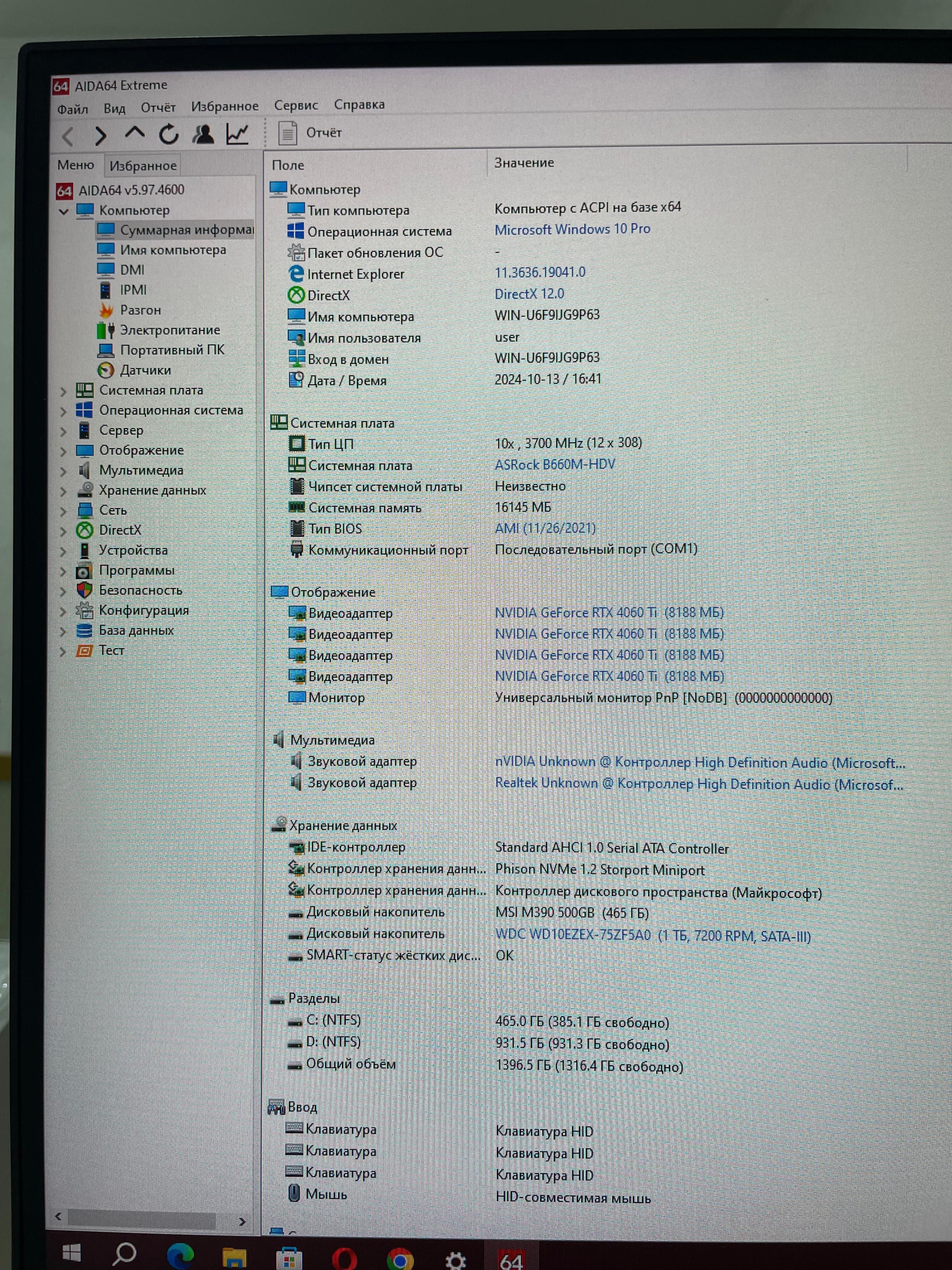The image size is (952, 1270).
Task: Click the Отчёт report button in toolbar
Action: click(310, 133)
